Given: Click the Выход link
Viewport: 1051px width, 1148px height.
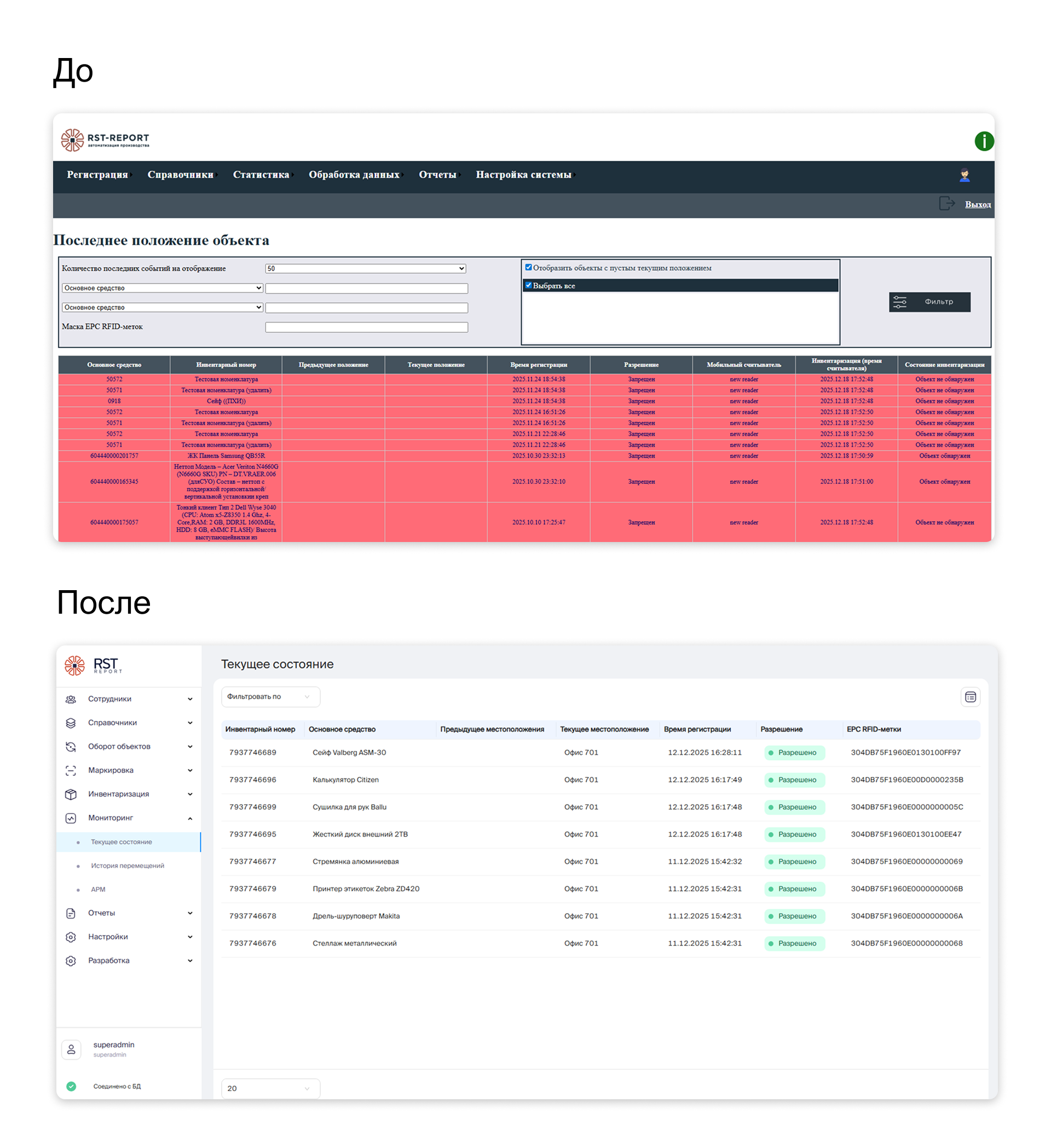Looking at the screenshot, I should (977, 204).
